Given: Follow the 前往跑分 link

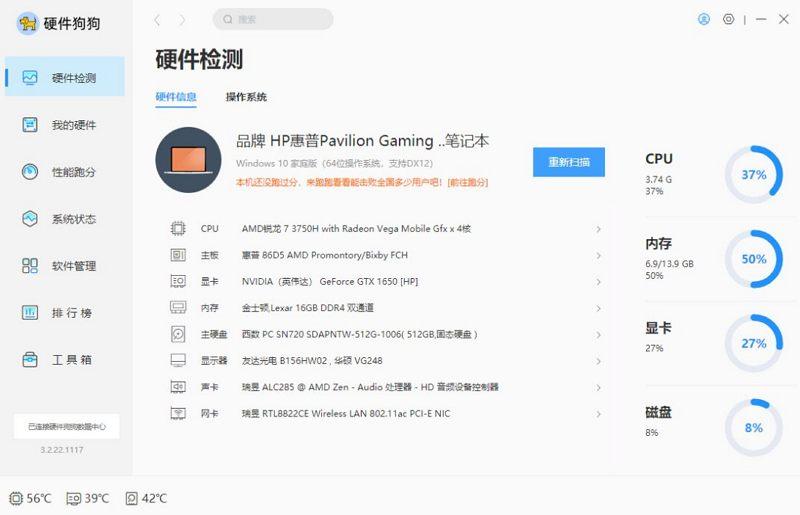Looking at the screenshot, I should (468, 182).
